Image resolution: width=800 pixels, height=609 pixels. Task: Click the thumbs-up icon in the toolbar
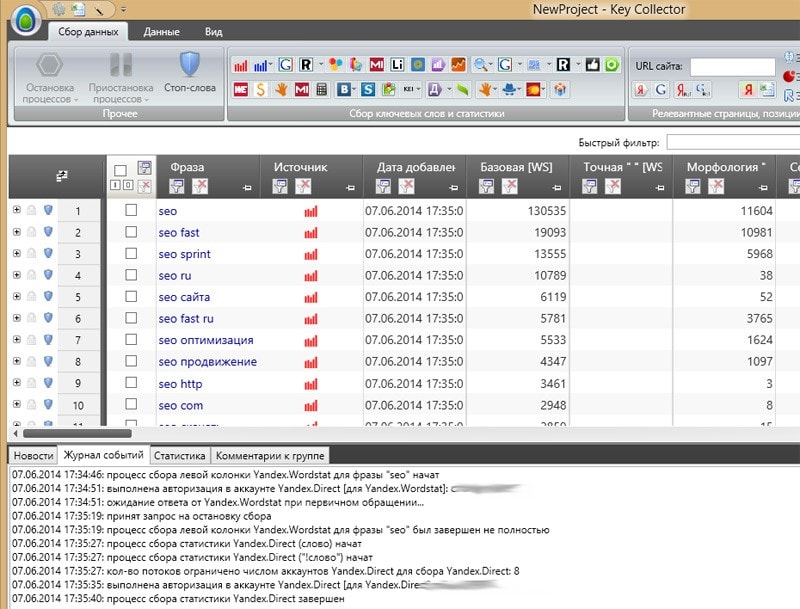pos(592,65)
